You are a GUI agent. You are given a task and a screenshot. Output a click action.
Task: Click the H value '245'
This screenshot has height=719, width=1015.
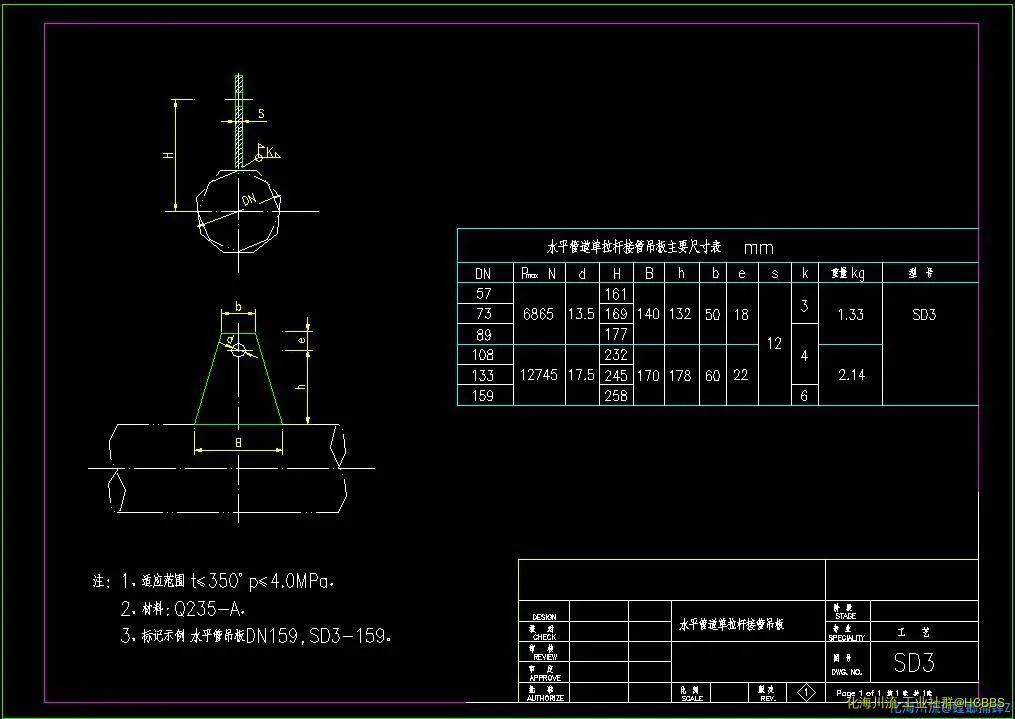pyautogui.click(x=616, y=375)
